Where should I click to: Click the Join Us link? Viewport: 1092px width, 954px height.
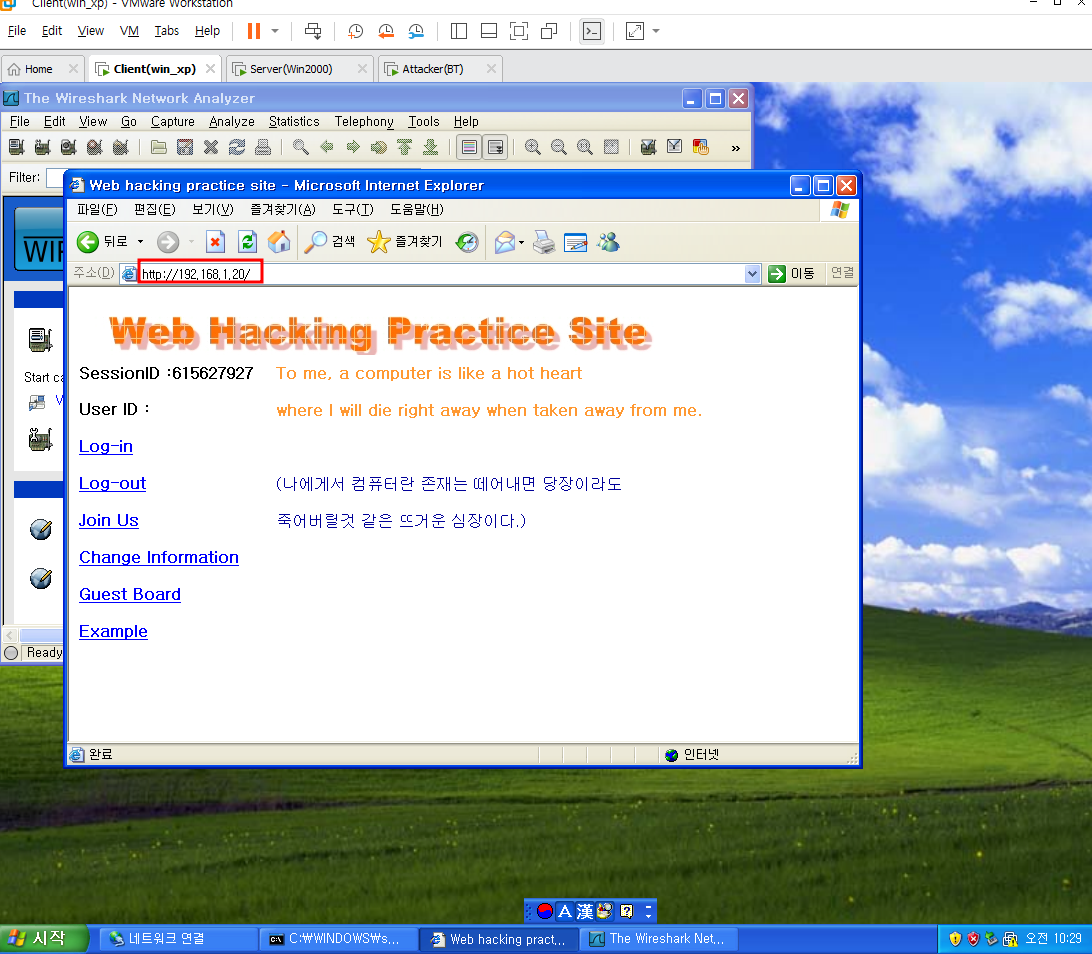[109, 520]
